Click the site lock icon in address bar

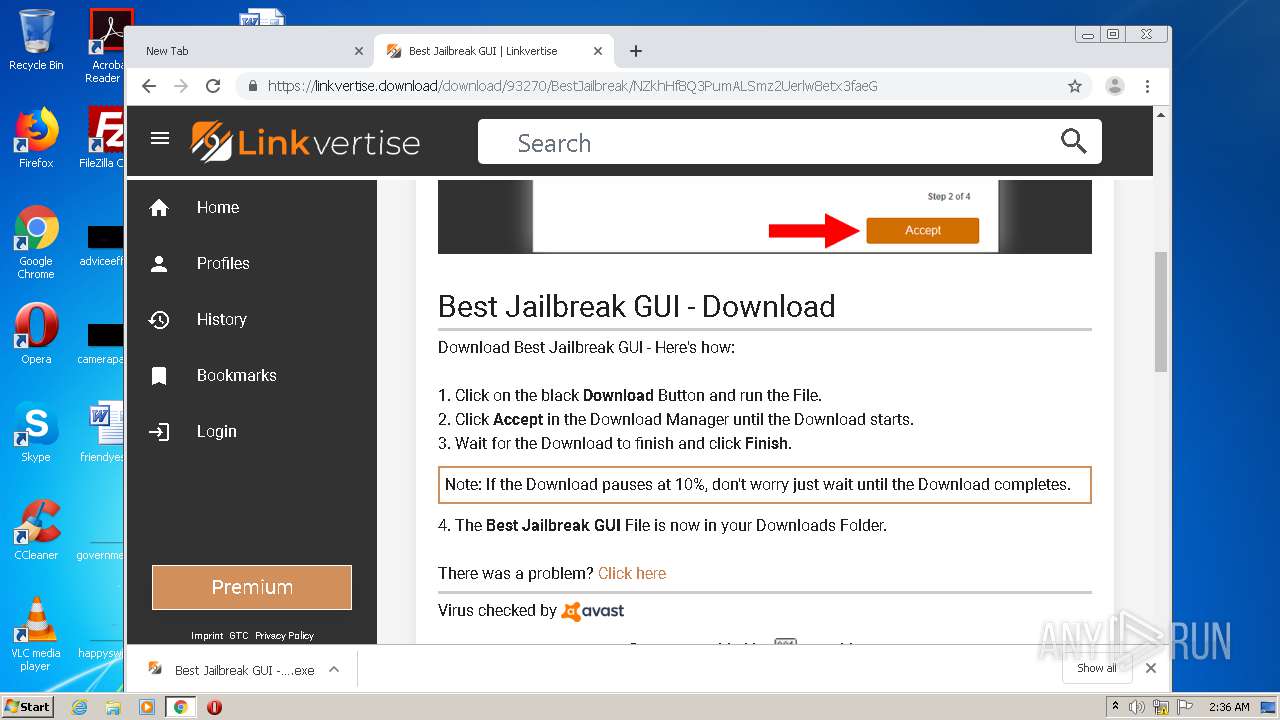point(253,86)
